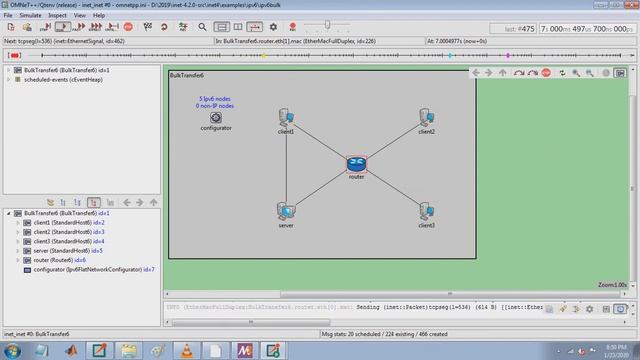Toggle the split layout button in toolbar
640x360 pixels.
[x=238, y=27]
